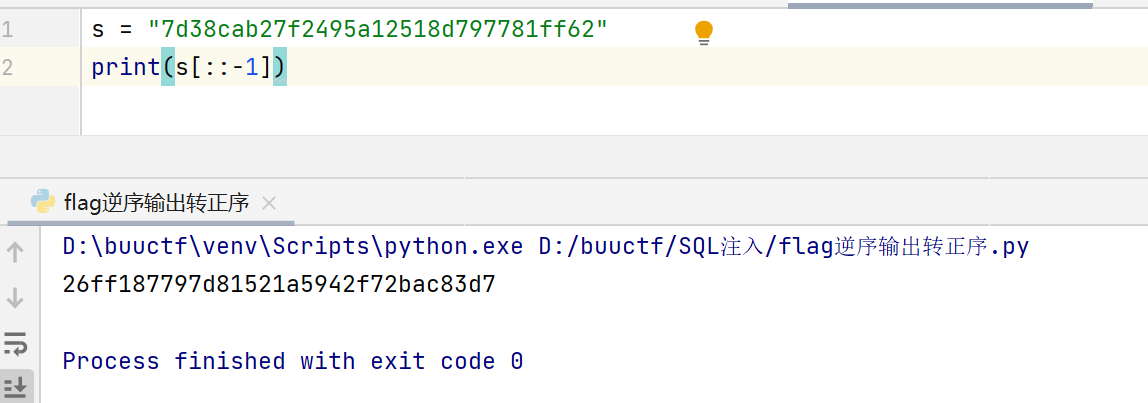Click the yellow lightbulb intention icon

[704, 33]
